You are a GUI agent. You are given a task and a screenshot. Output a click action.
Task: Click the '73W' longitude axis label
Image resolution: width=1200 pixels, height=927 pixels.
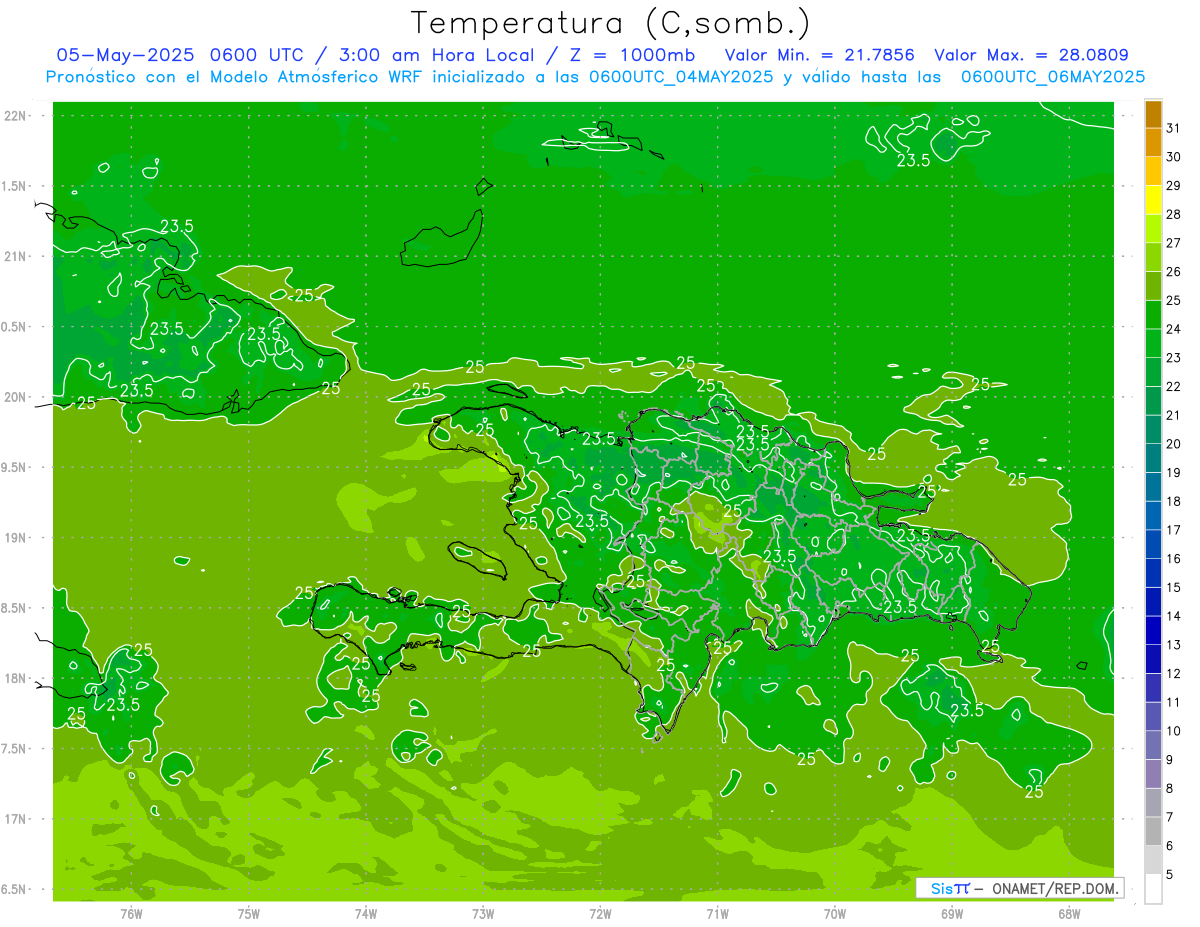483,914
